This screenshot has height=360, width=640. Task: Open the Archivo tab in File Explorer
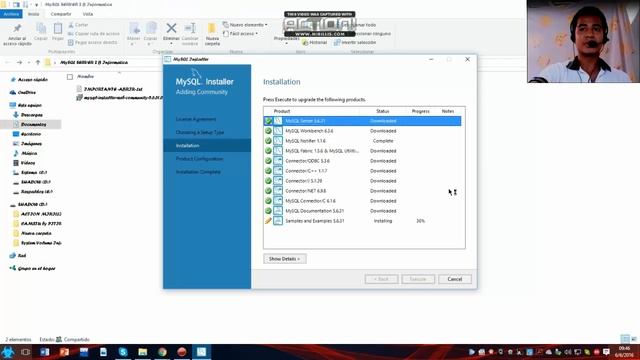pos(11,14)
